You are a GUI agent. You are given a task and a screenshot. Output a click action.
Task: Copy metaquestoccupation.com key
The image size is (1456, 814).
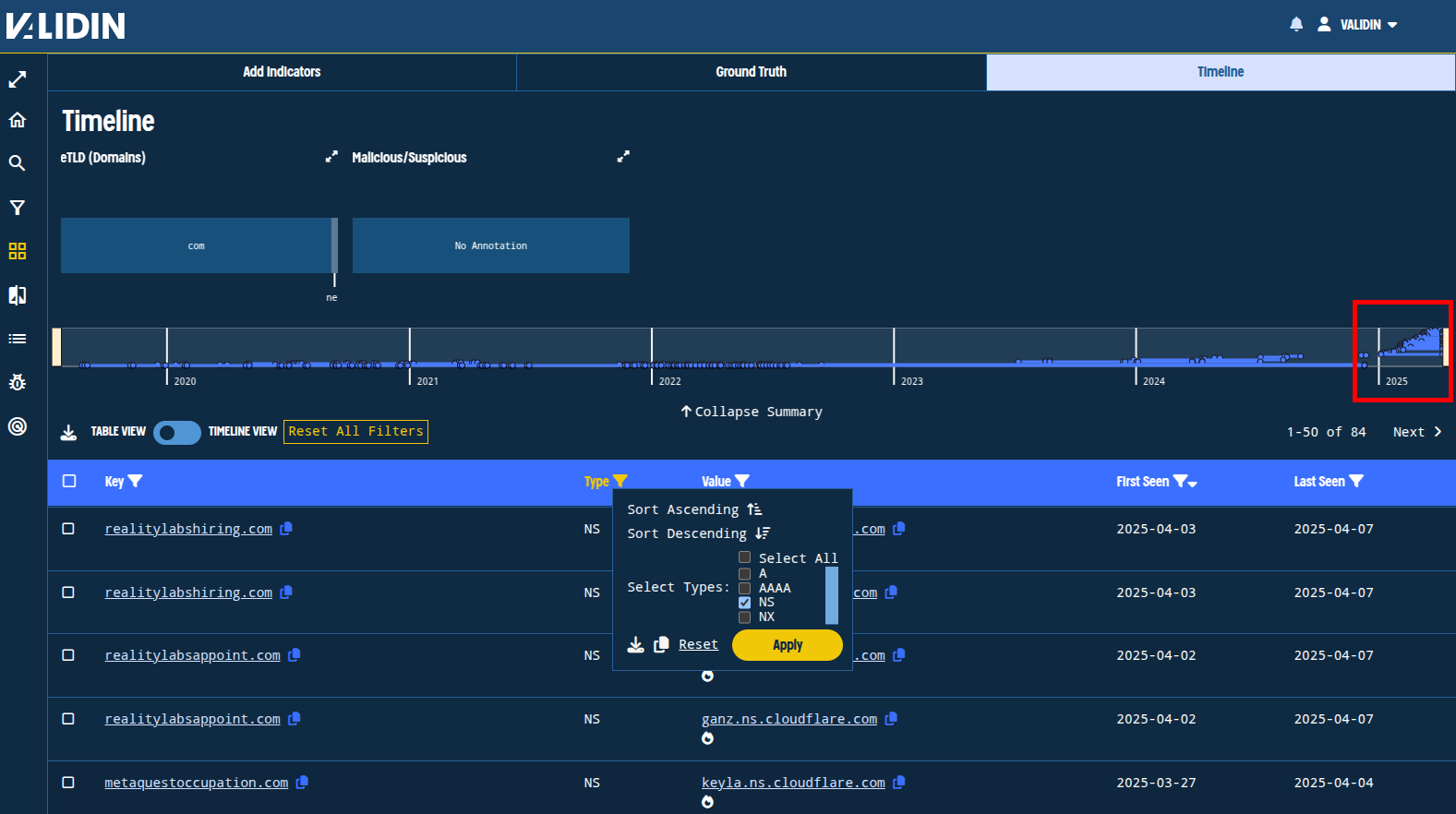tap(302, 783)
